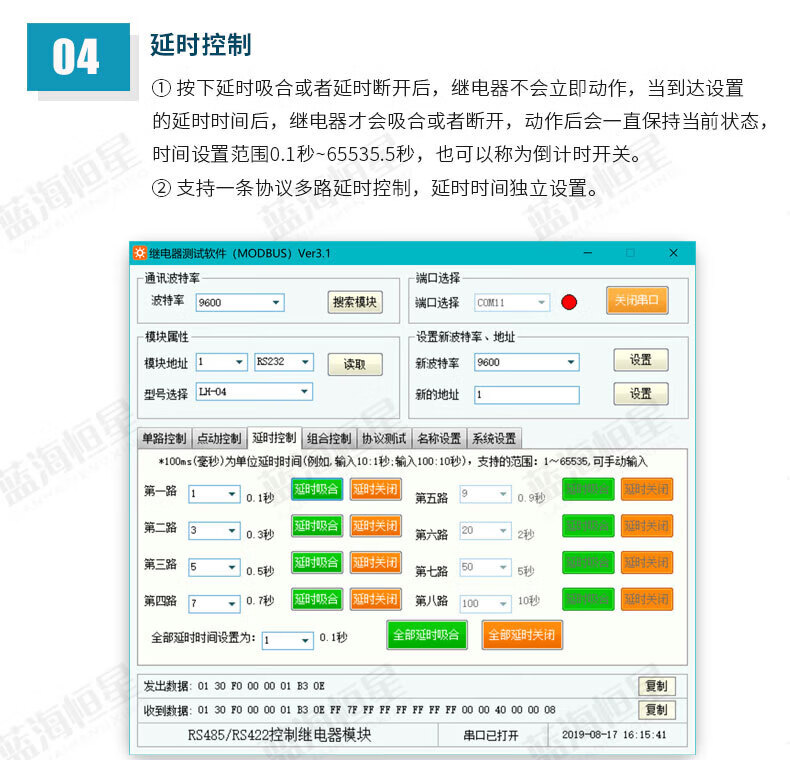Screen dimensions: 790x760
Task: Open 第六路 delay dropdown showing 20
Action: (x=485, y=530)
